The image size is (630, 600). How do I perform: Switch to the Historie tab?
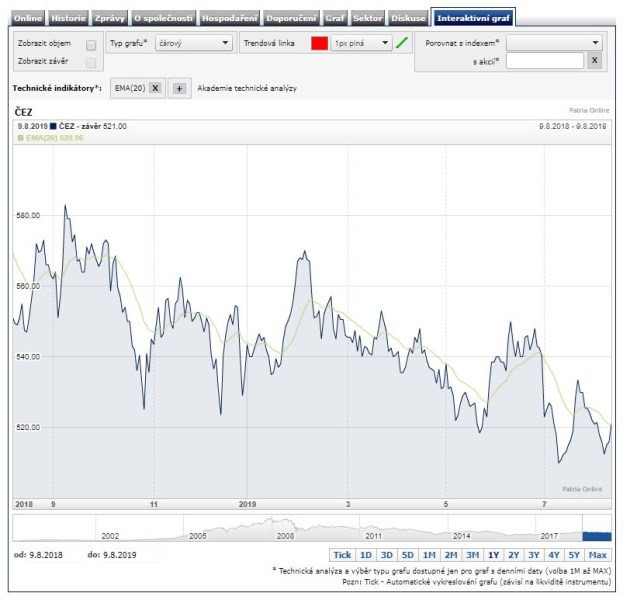click(x=68, y=18)
